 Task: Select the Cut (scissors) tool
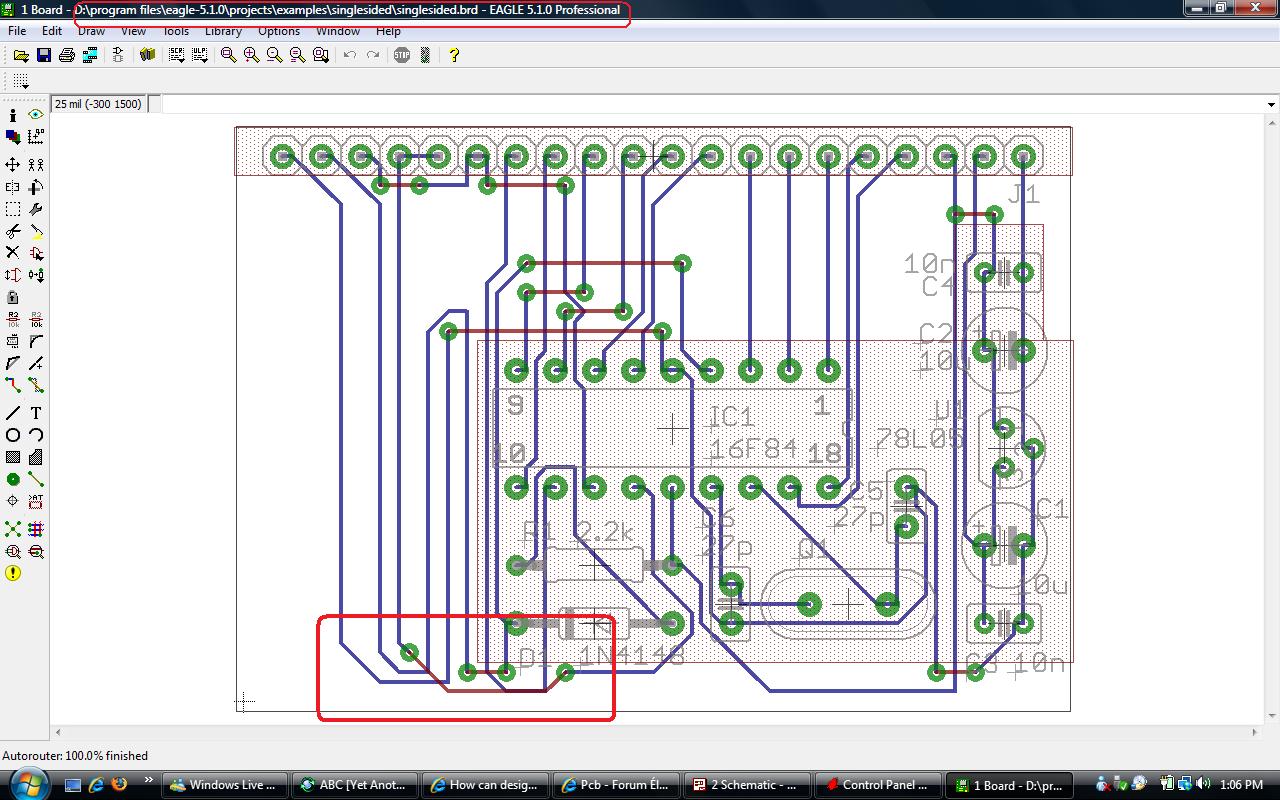point(13,231)
